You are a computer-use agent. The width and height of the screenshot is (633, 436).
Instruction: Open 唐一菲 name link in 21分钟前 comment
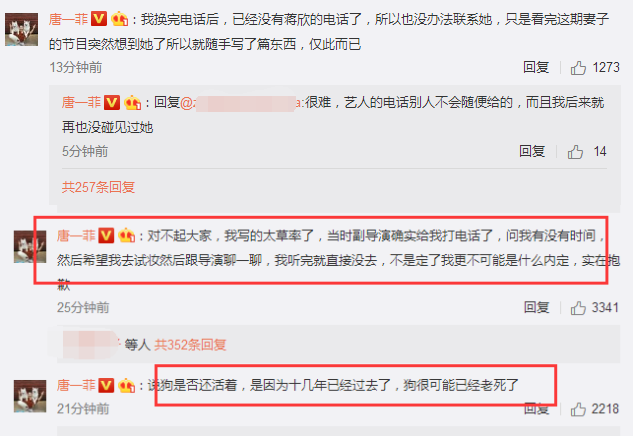(76, 386)
